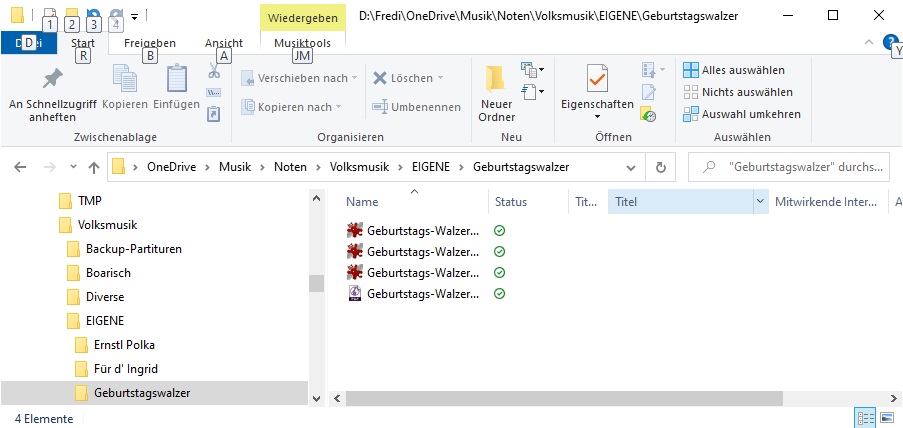Pin folder via An Schnellzugriff anheften

click(x=53, y=95)
